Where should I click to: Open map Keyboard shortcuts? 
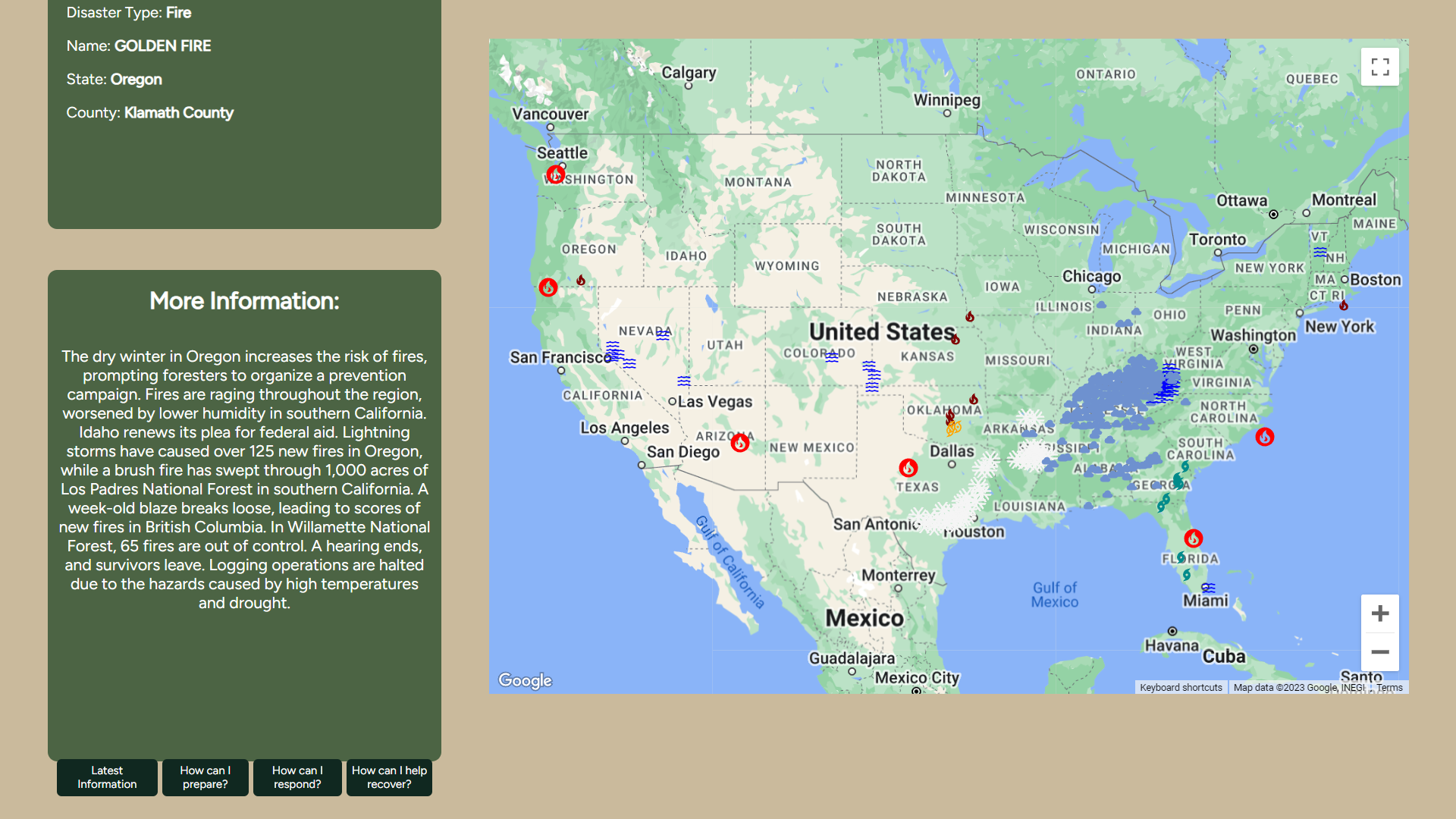point(1181,688)
